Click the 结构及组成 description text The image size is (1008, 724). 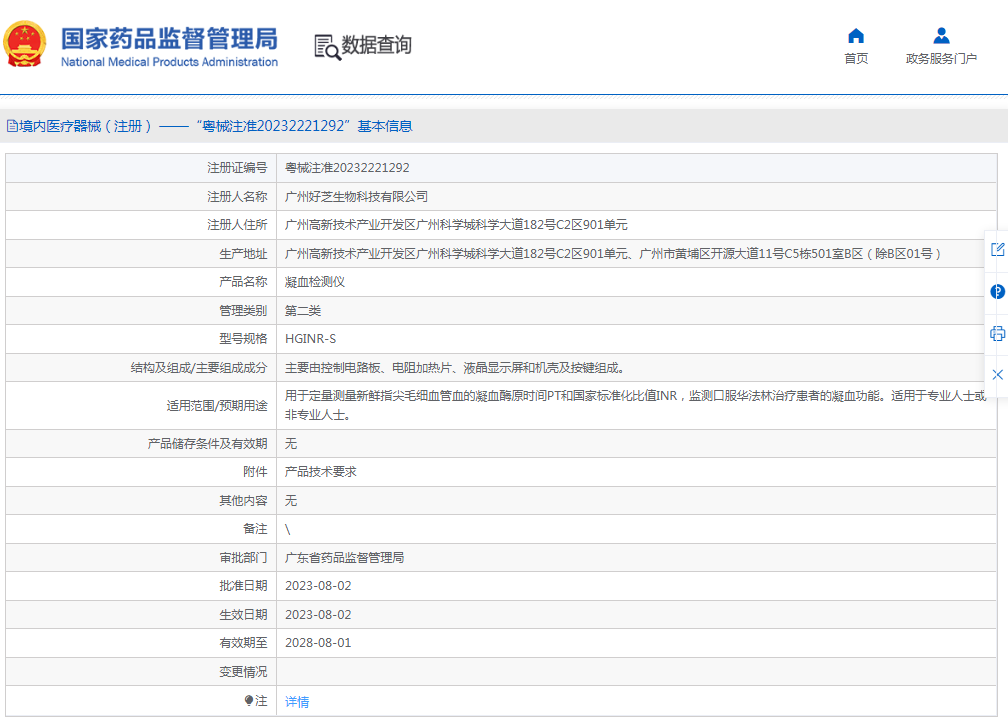click(454, 368)
